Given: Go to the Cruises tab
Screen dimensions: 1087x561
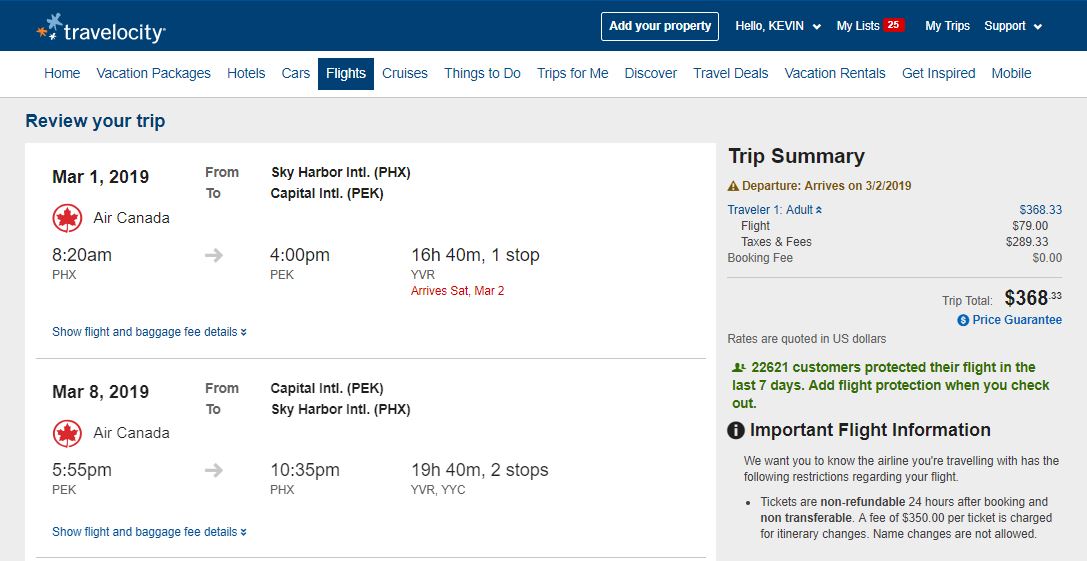Looking at the screenshot, I should (404, 73).
